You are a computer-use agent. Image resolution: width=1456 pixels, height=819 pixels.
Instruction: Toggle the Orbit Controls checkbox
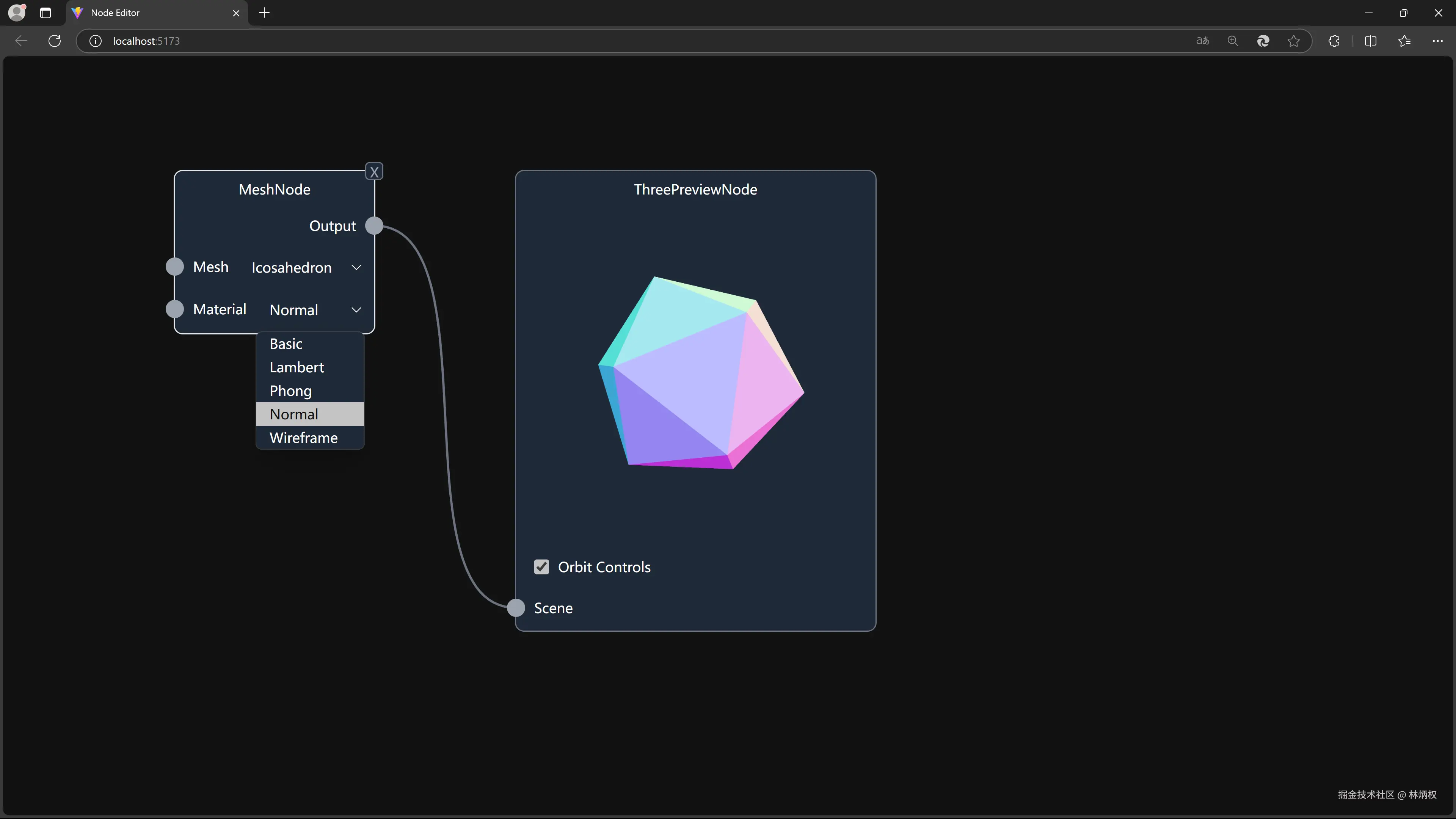tap(541, 567)
